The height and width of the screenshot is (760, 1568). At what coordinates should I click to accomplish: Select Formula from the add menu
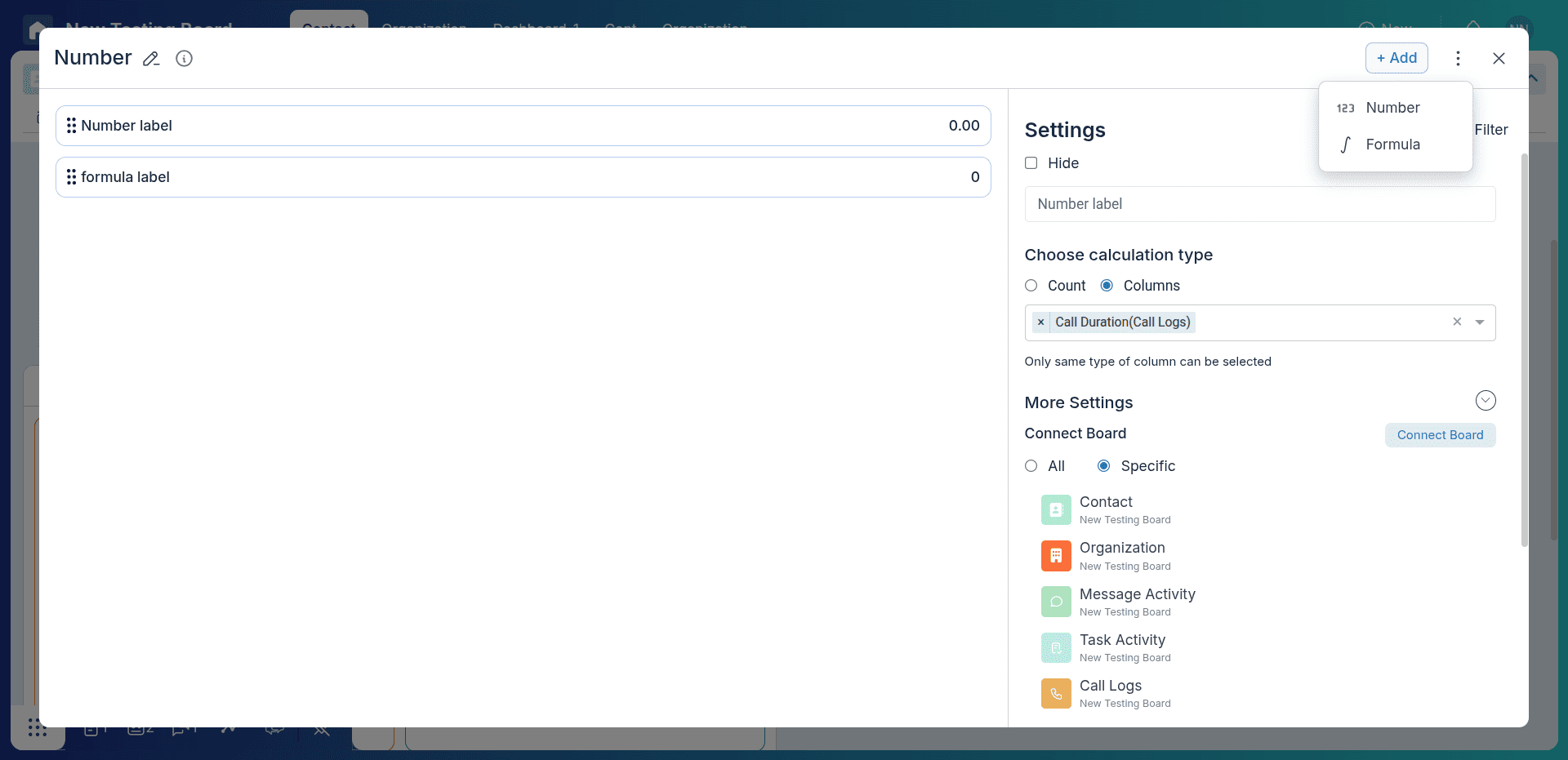pyautogui.click(x=1395, y=144)
